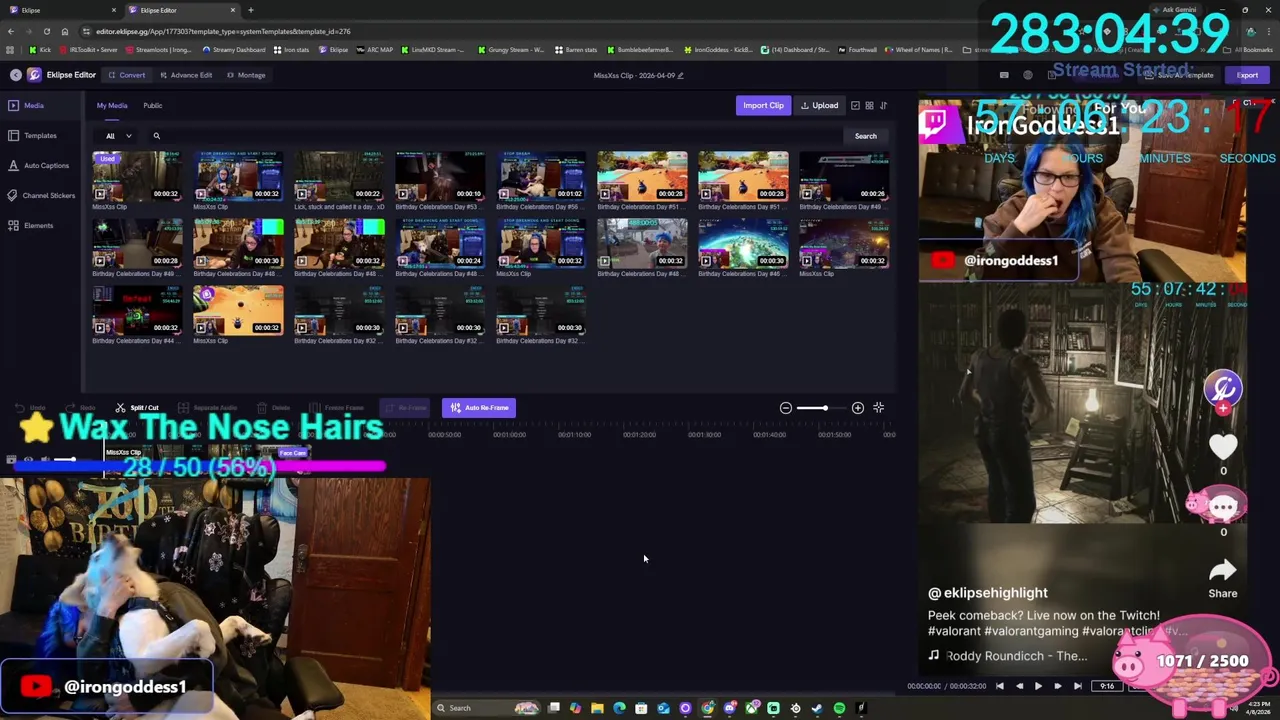Select the Birthday Celebrations Day #53 clip

click(x=440, y=175)
